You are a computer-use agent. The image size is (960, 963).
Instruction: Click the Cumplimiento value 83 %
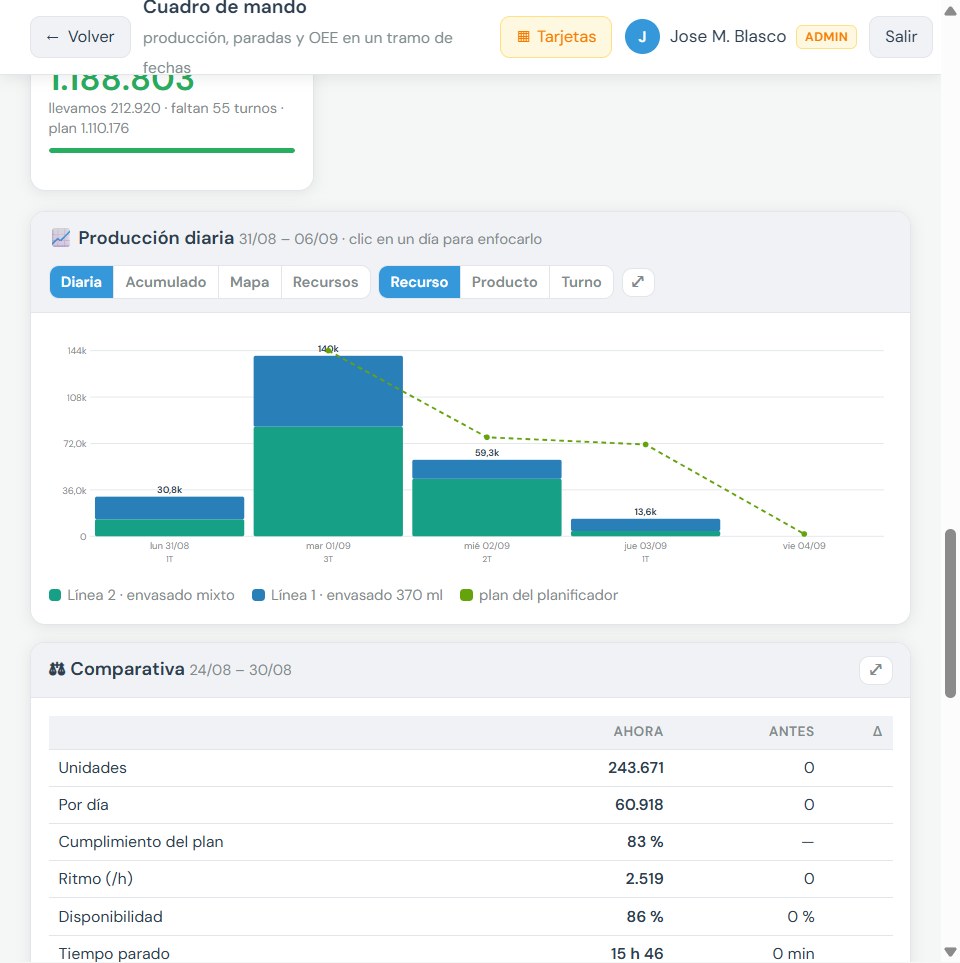tap(645, 842)
